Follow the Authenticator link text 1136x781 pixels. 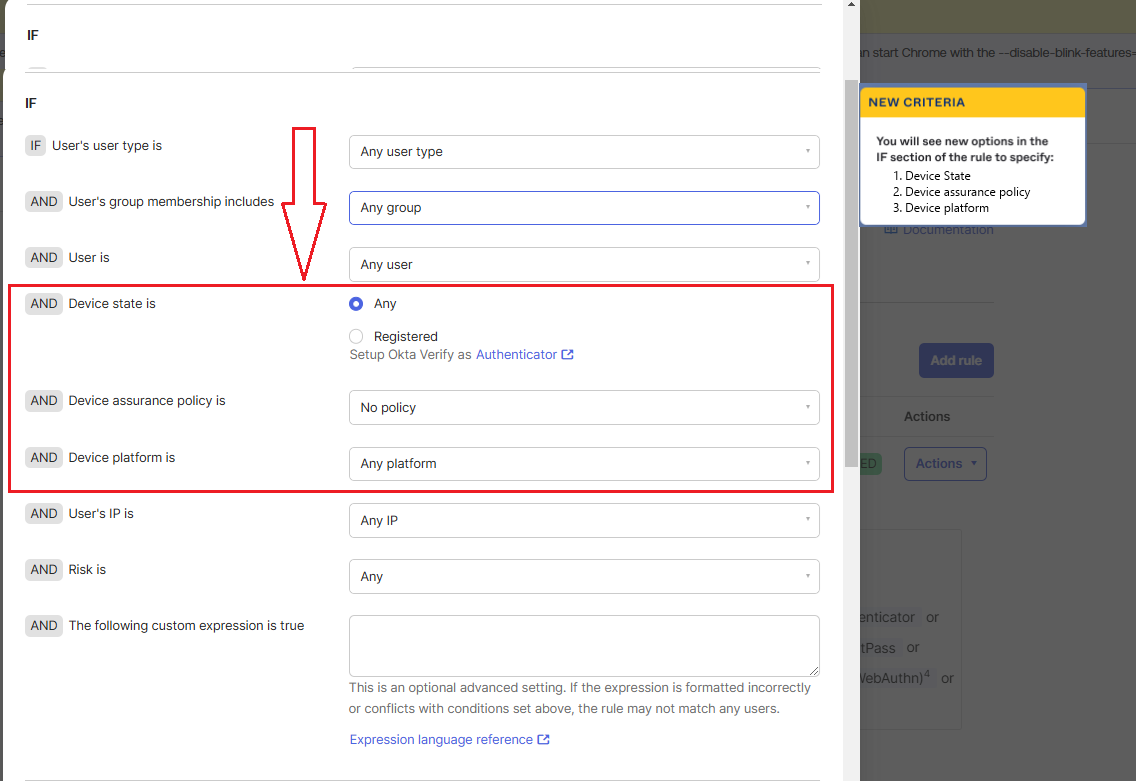[516, 355]
